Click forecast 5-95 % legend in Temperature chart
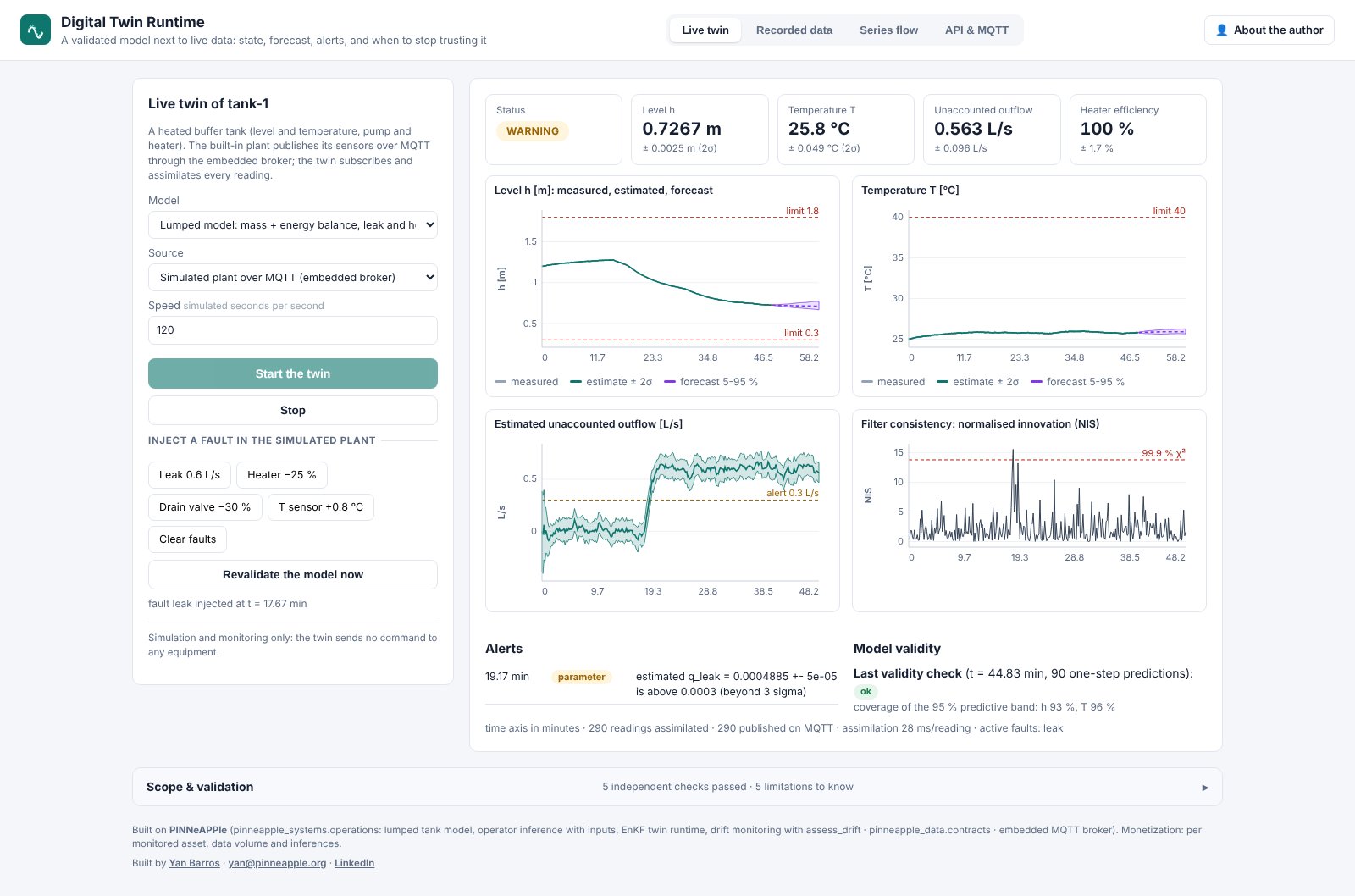The width and height of the screenshot is (1355, 896). (1077, 382)
